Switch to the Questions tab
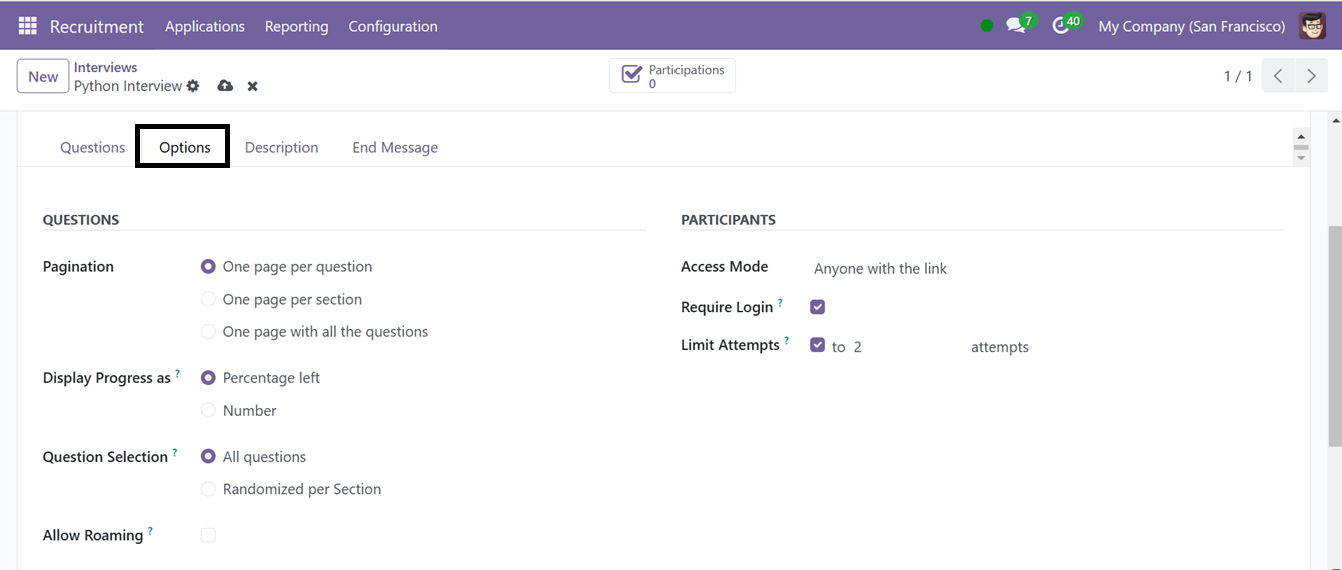 92,147
